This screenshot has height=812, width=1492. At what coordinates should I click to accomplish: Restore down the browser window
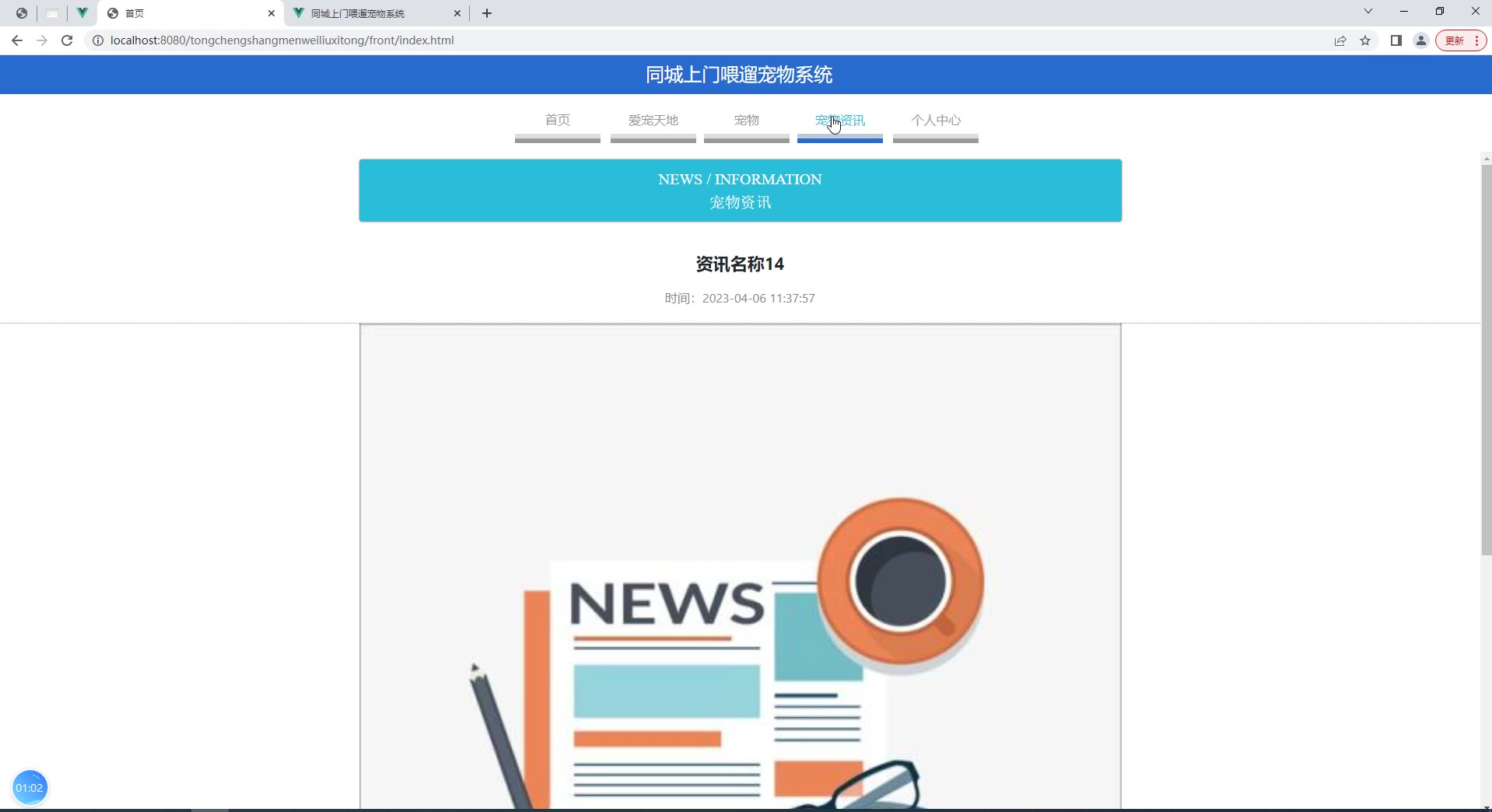(x=1440, y=12)
